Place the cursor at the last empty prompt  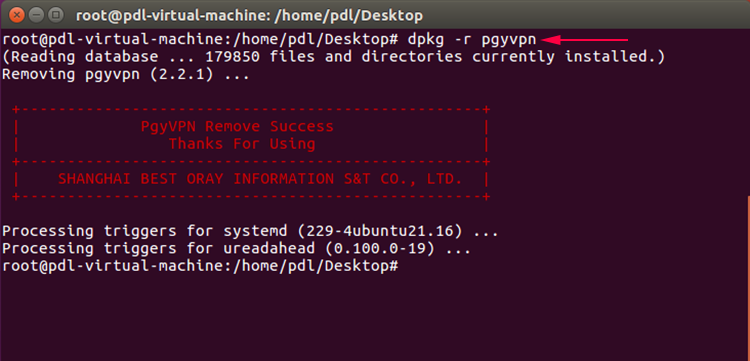tap(403, 267)
